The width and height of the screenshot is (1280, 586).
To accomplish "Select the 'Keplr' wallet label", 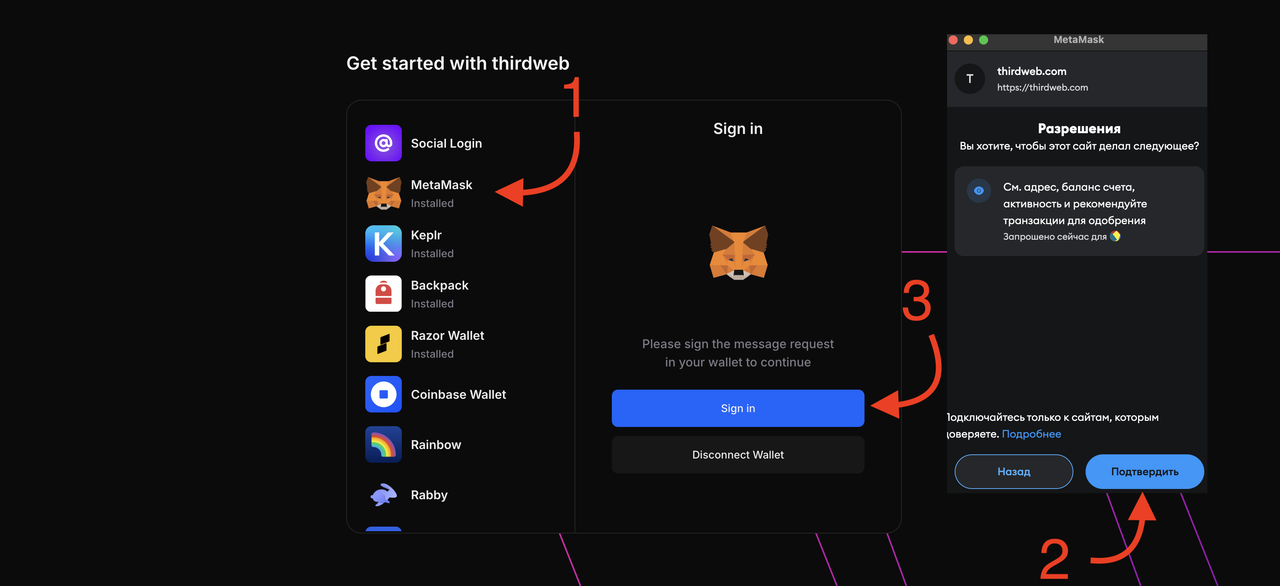I will (426, 235).
